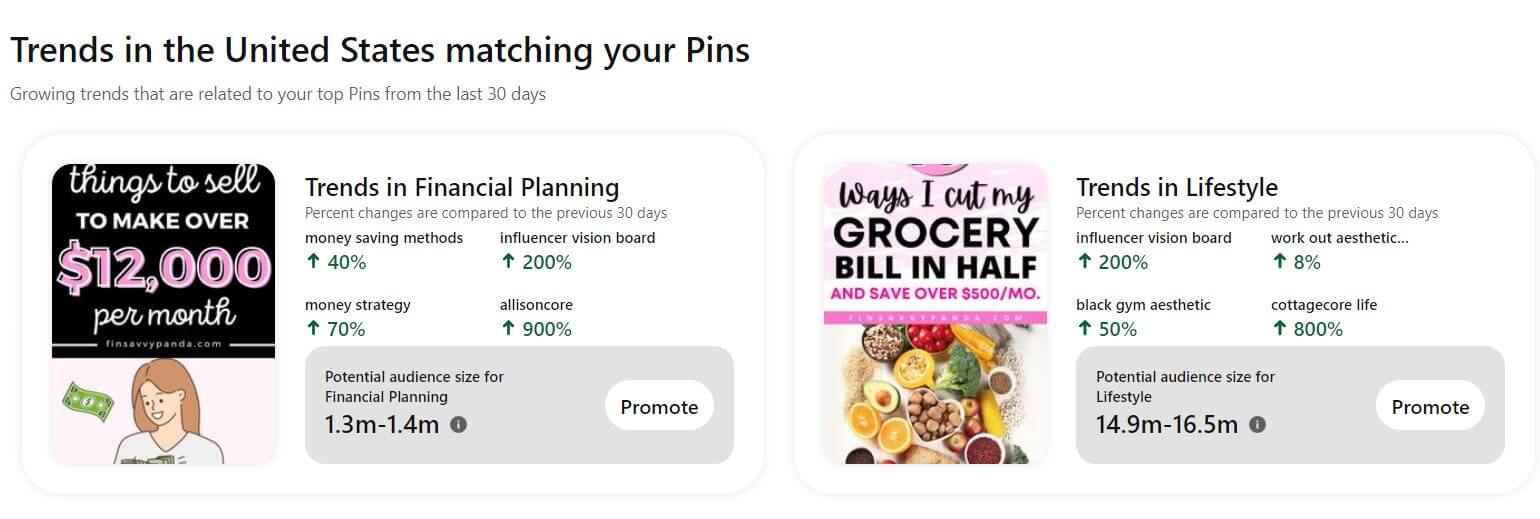This screenshot has width=1540, height=519.
Task: Click the info icon beside 14.9m-16.5m
Action: tap(1257, 424)
